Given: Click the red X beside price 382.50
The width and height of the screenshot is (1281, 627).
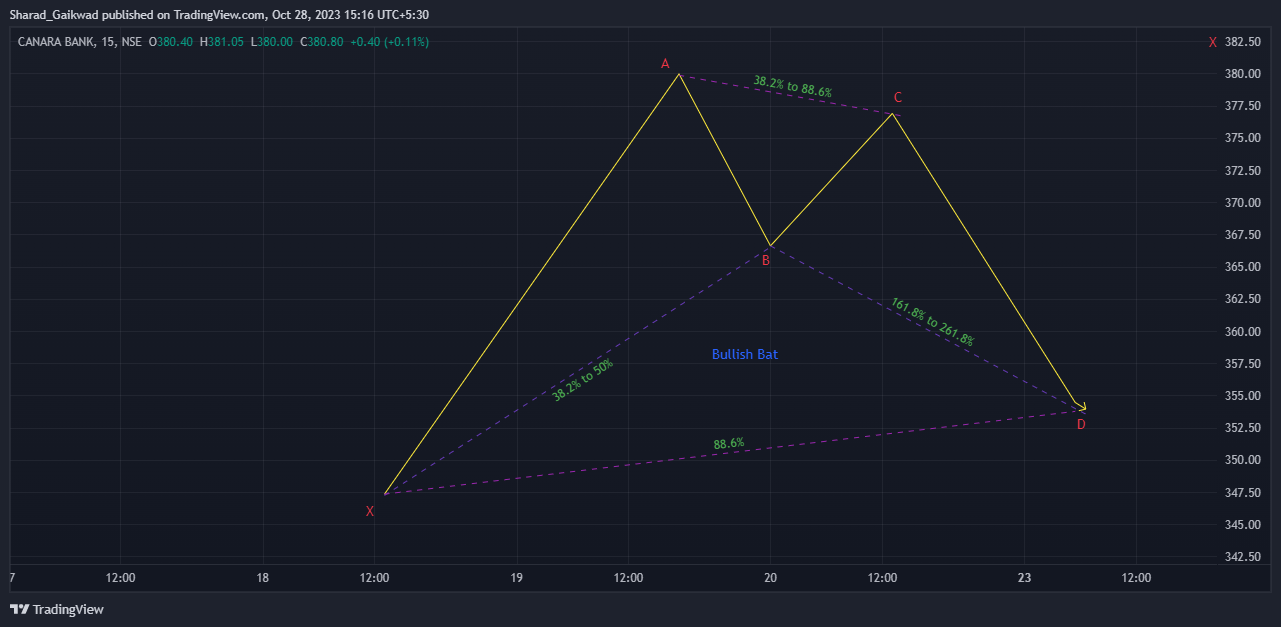Looking at the screenshot, I should [1212, 42].
